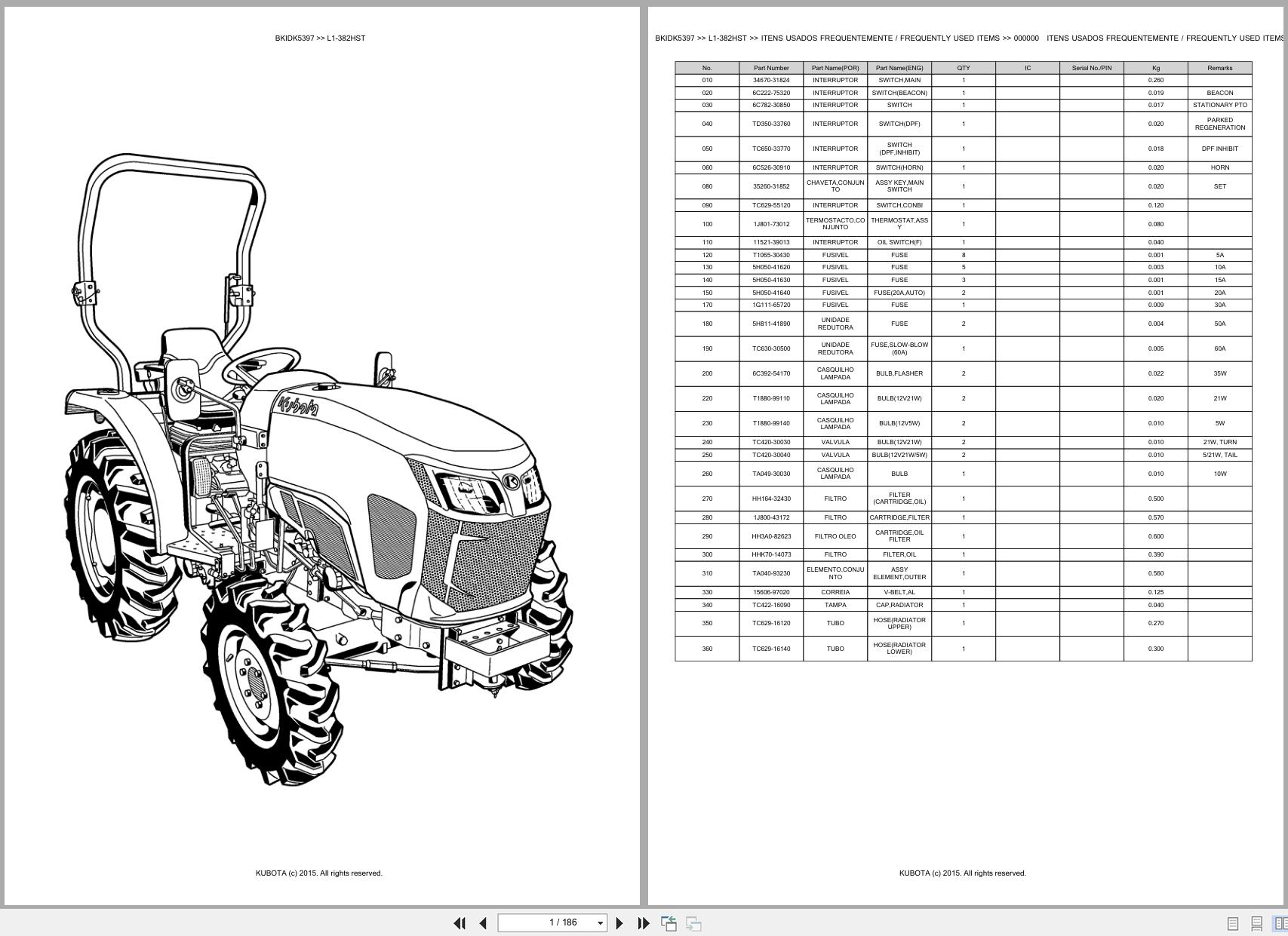Select part number T1880-99110
Image resolution: width=1288 pixels, height=936 pixels.
point(771,398)
